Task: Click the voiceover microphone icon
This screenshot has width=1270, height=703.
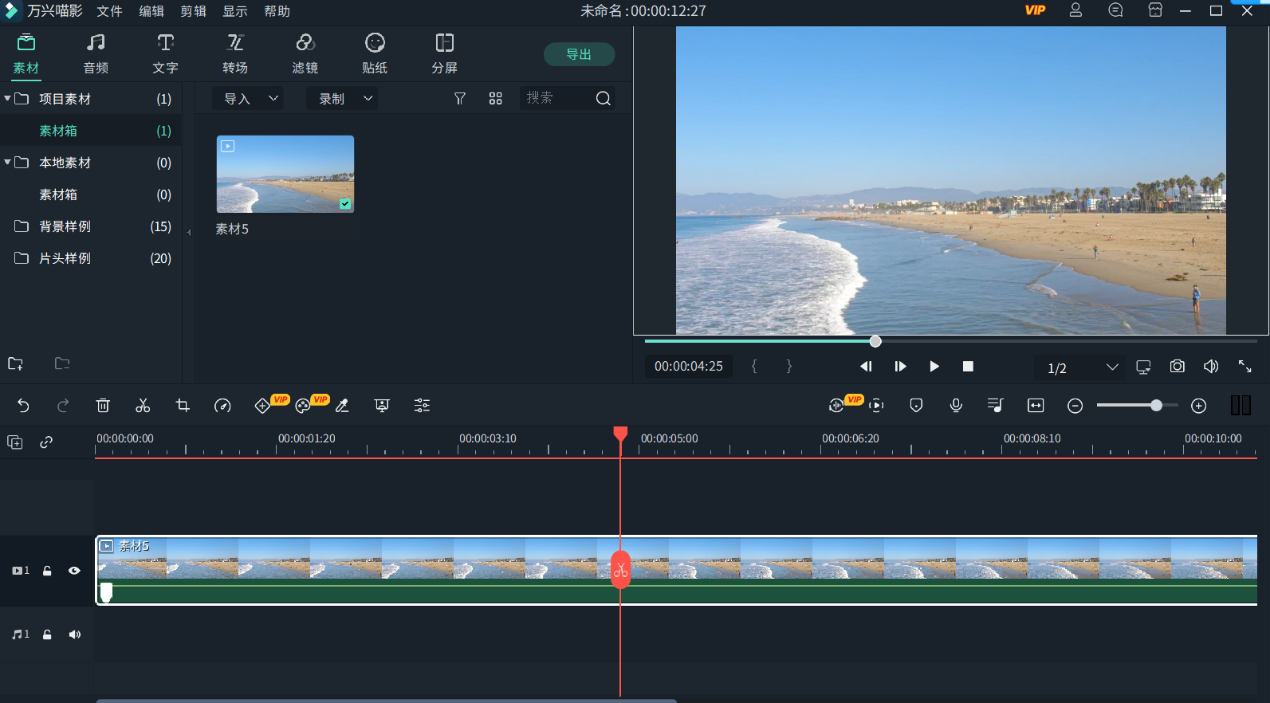Action: [x=956, y=405]
